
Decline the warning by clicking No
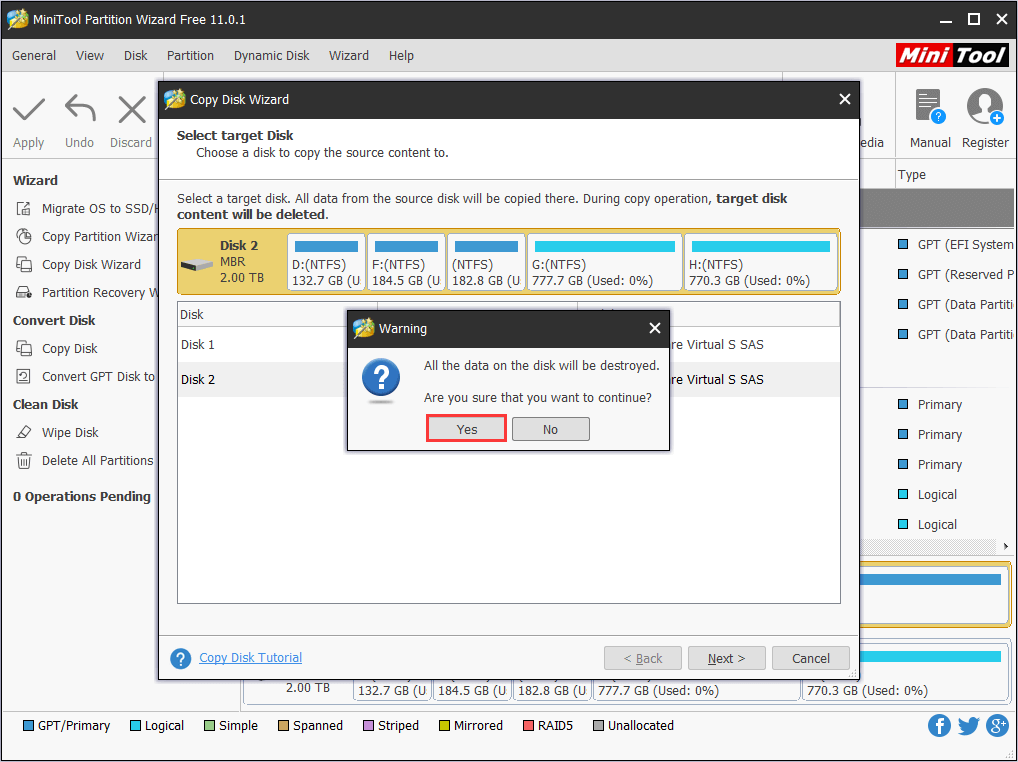tap(551, 429)
